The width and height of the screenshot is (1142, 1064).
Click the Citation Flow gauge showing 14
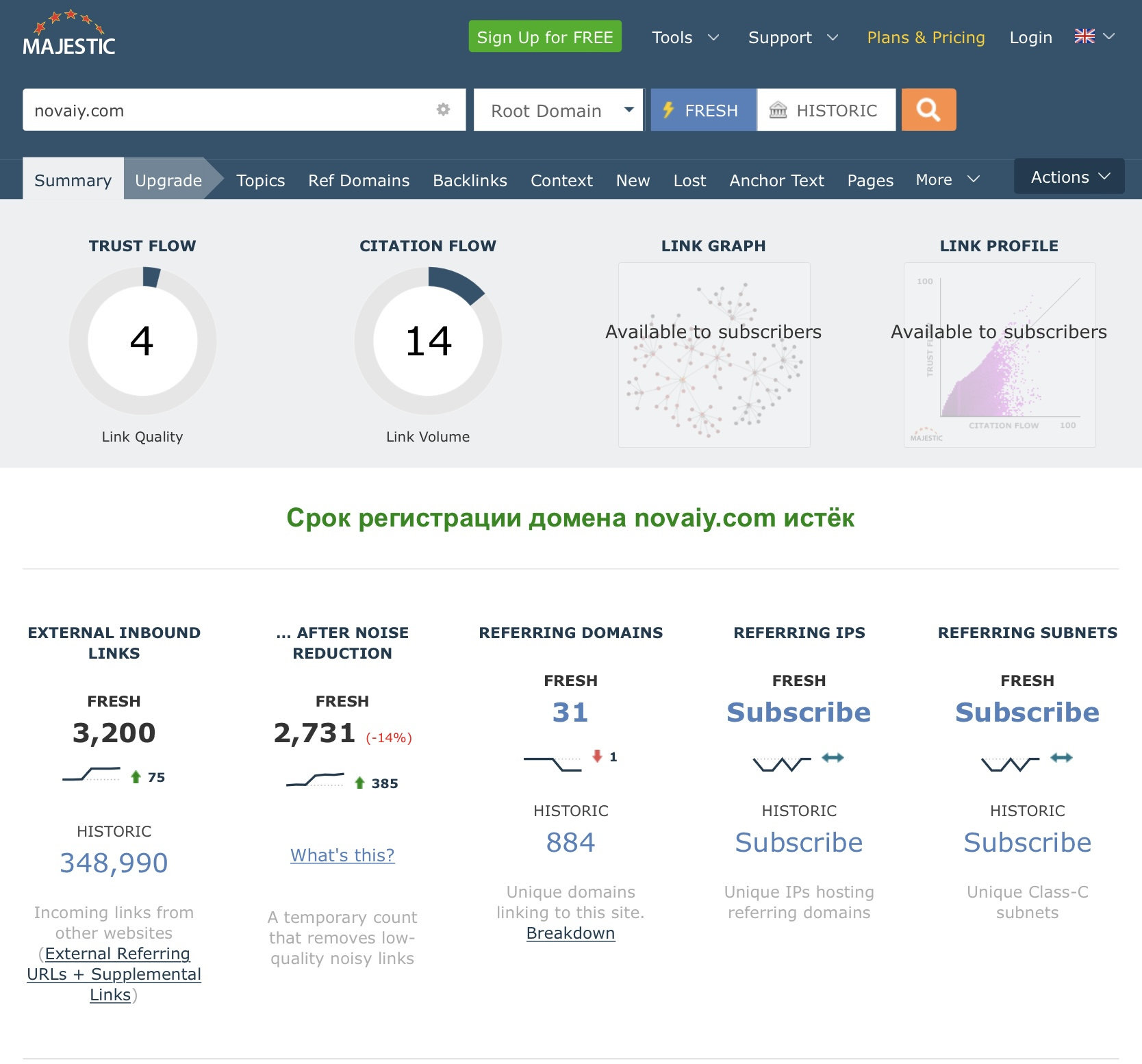click(428, 341)
